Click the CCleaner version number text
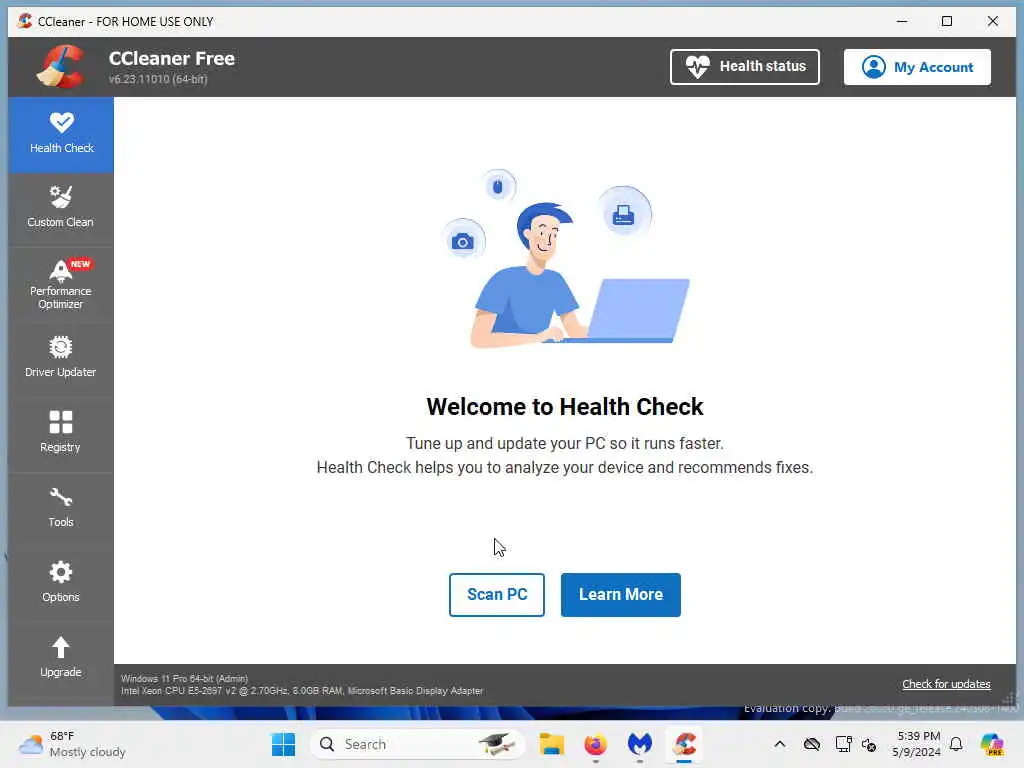 (x=158, y=79)
